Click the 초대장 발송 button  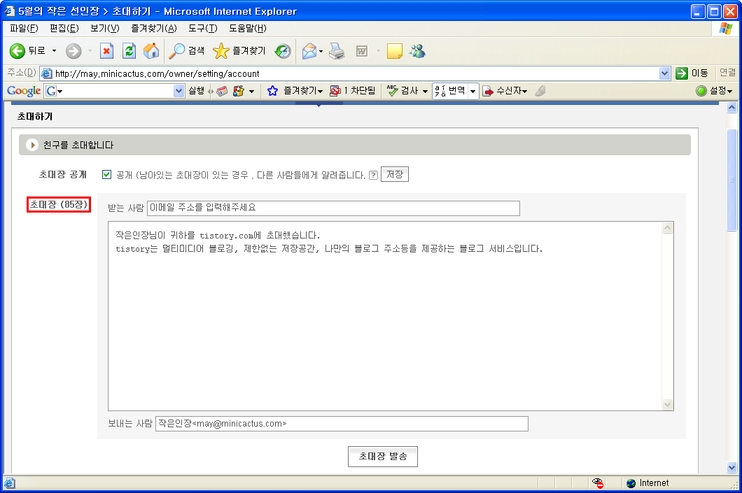point(382,456)
